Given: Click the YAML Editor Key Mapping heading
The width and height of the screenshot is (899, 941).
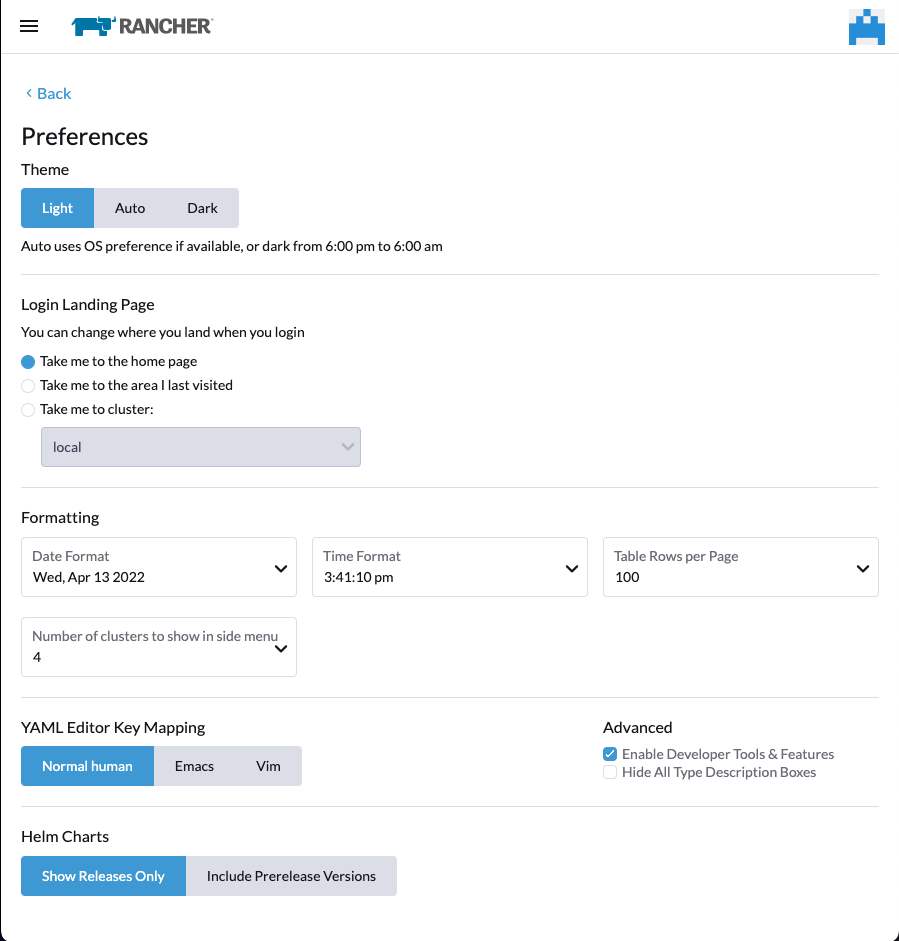Looking at the screenshot, I should (x=113, y=728).
